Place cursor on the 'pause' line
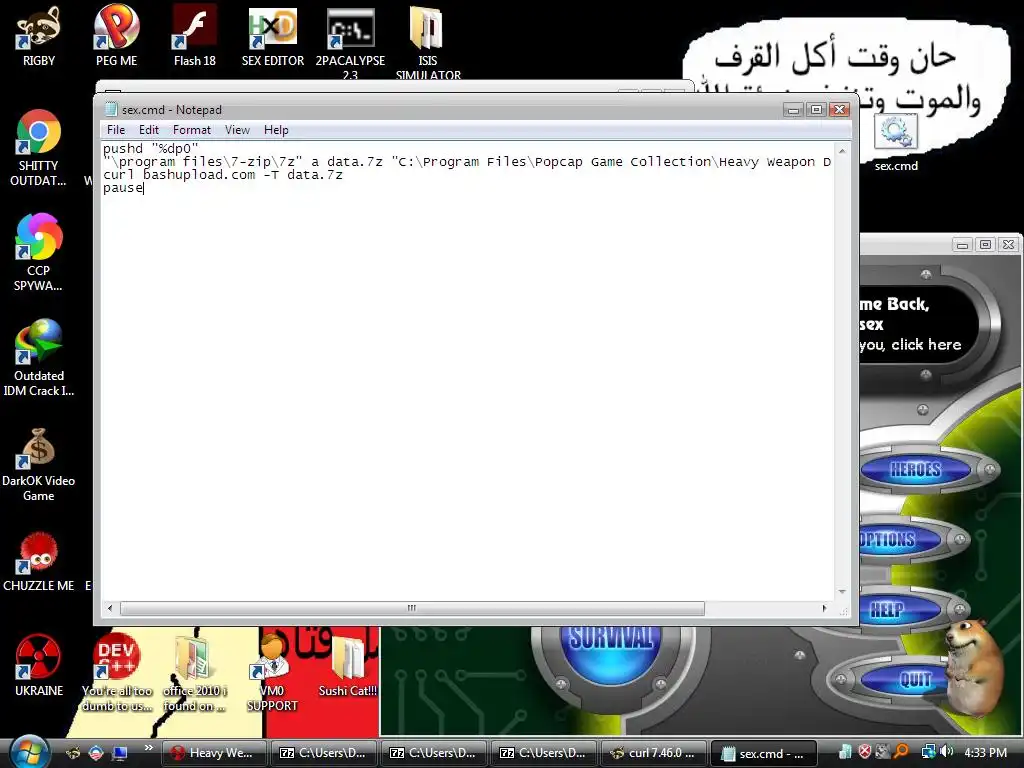The width and height of the screenshot is (1024, 768). (x=123, y=188)
